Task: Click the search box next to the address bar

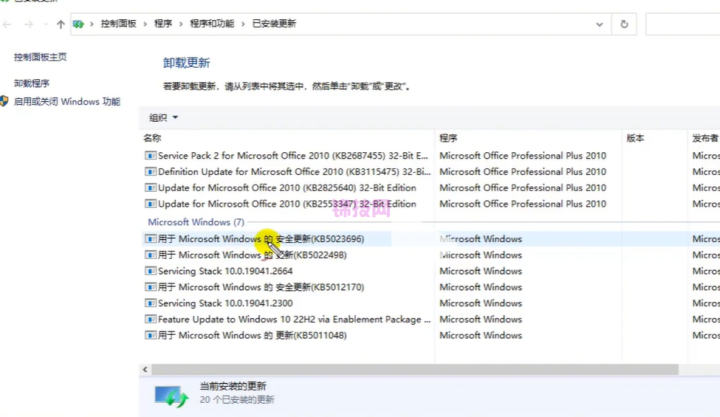Action: (683, 24)
